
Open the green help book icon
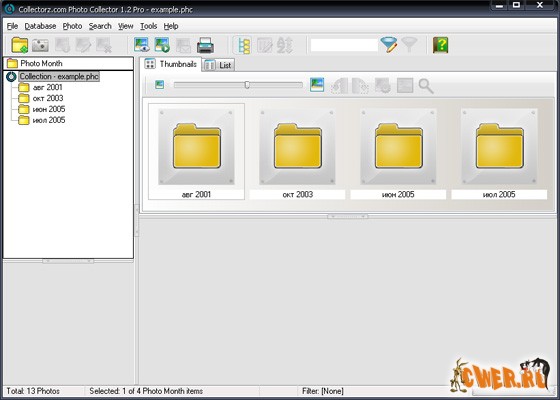[x=441, y=45]
